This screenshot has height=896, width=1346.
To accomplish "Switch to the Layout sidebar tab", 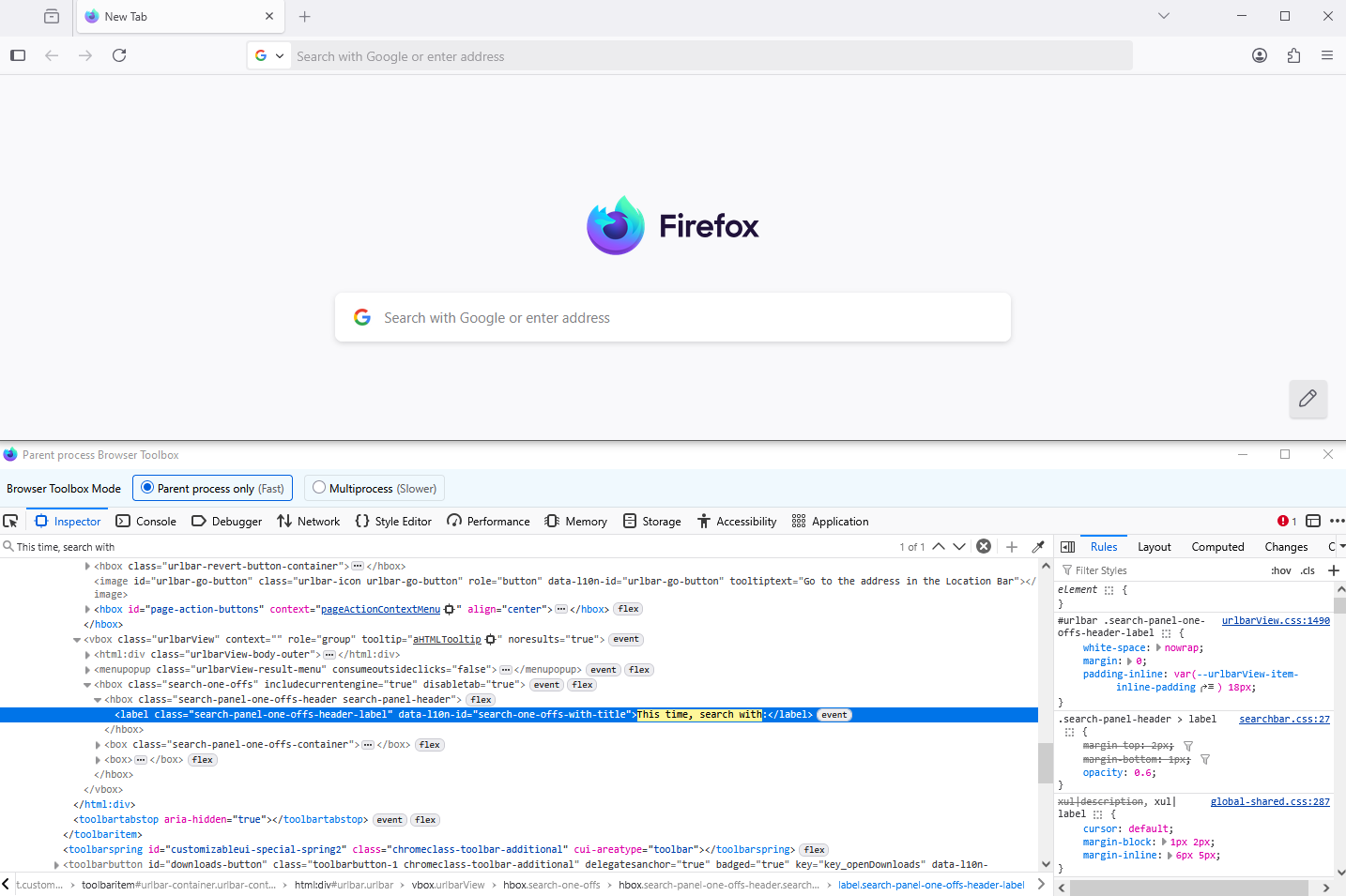I will 1155,546.
